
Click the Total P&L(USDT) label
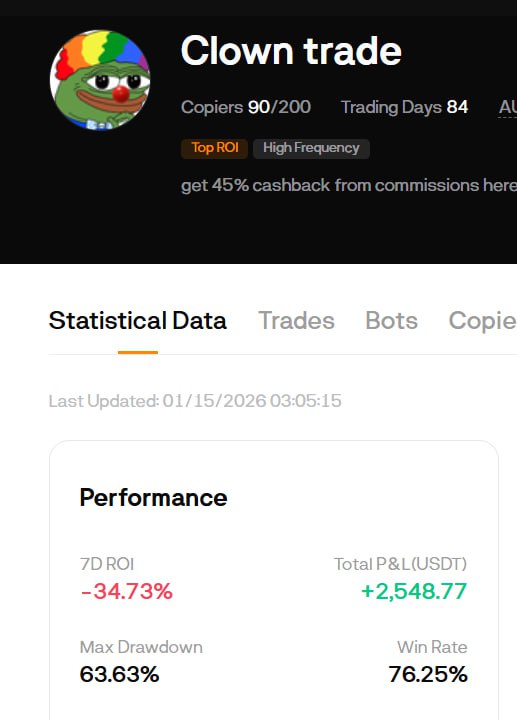[x=400, y=564]
